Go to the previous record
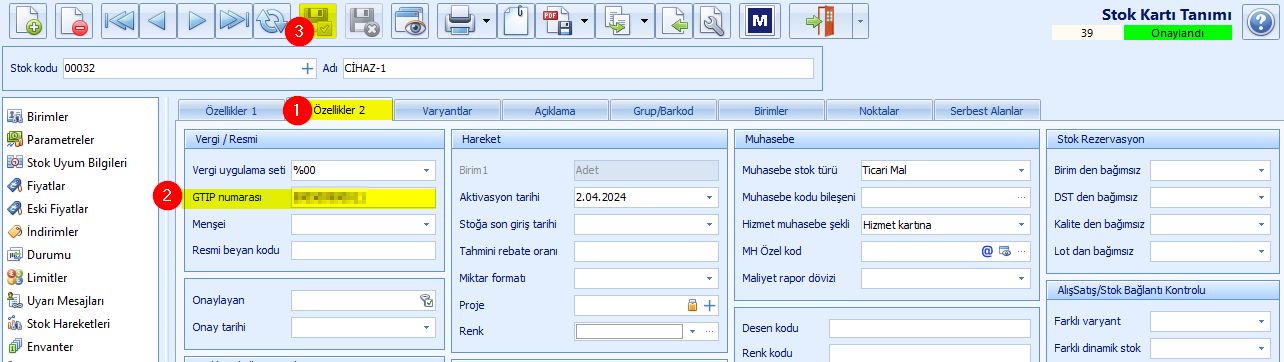Screen dimensions: 1284x362 tap(157, 21)
